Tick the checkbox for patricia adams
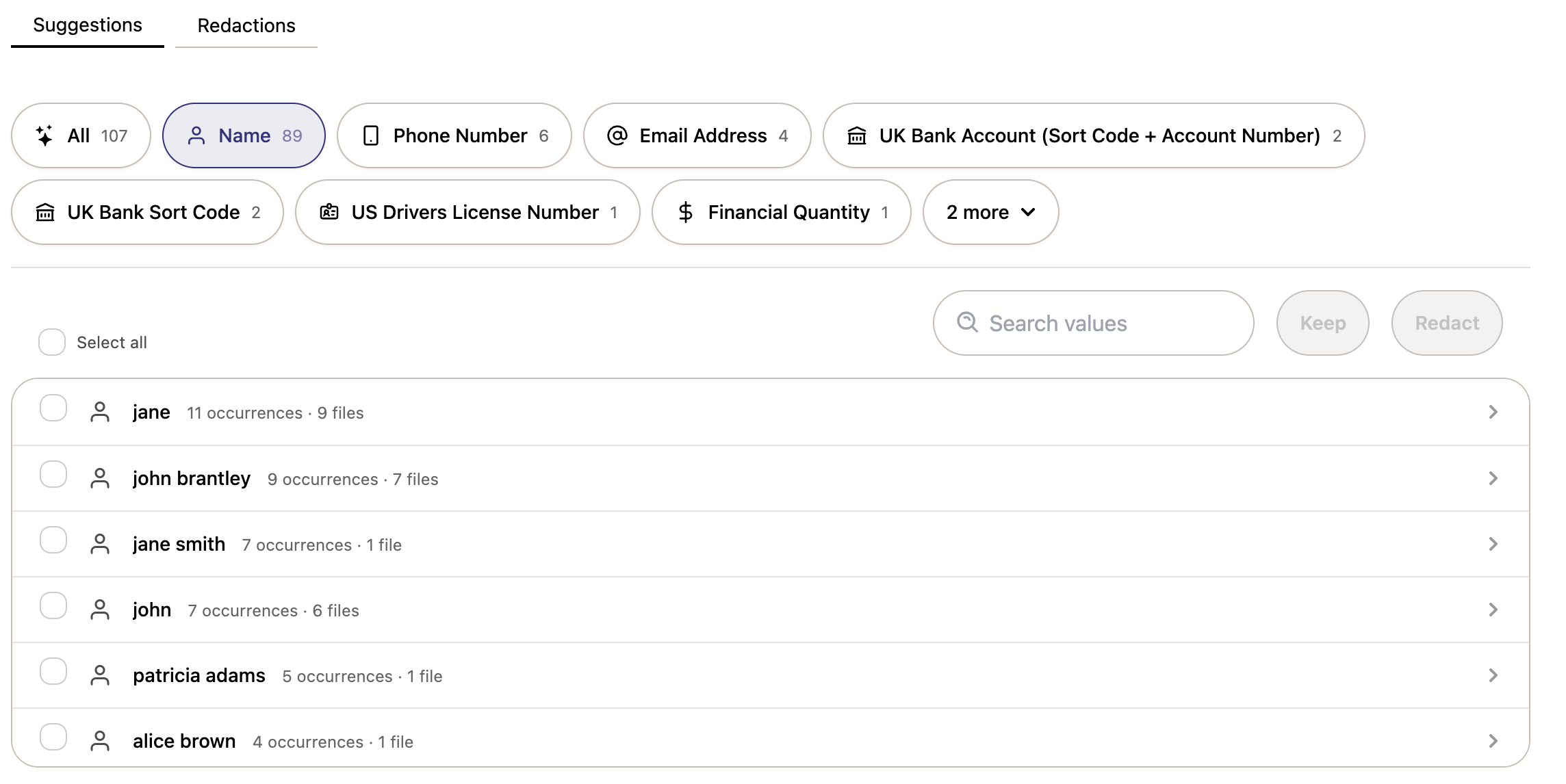Screen dimensions: 1566x784 tap(53, 671)
